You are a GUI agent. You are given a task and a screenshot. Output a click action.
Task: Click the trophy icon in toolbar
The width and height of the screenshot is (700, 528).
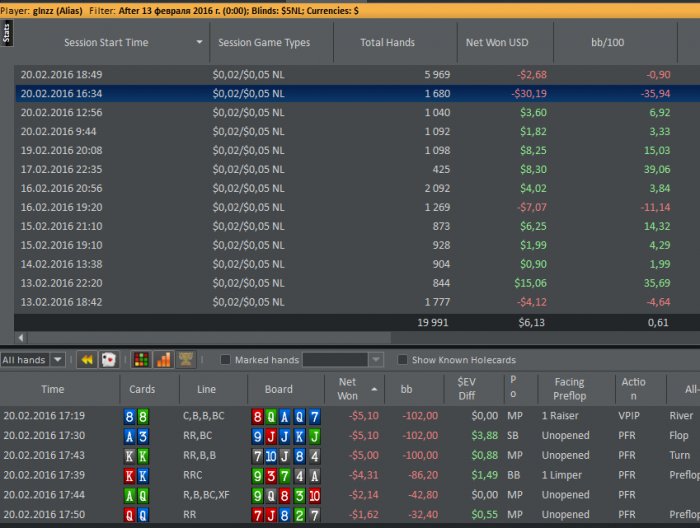(186, 360)
